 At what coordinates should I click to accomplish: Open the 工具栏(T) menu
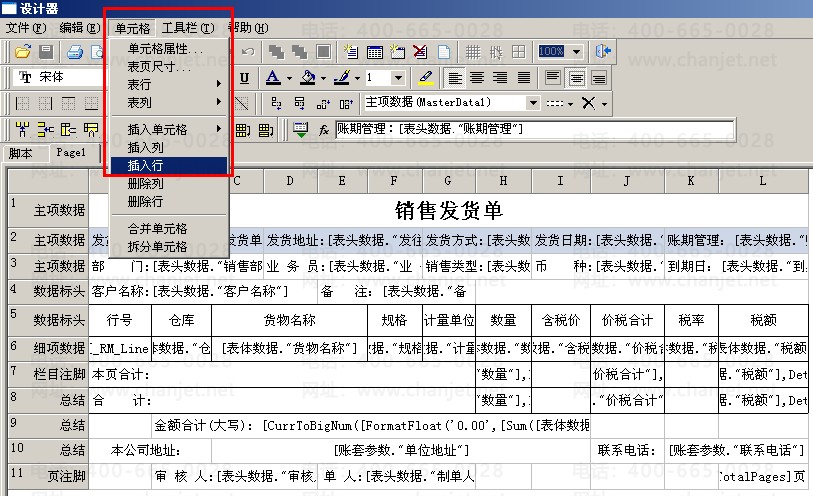click(x=188, y=27)
